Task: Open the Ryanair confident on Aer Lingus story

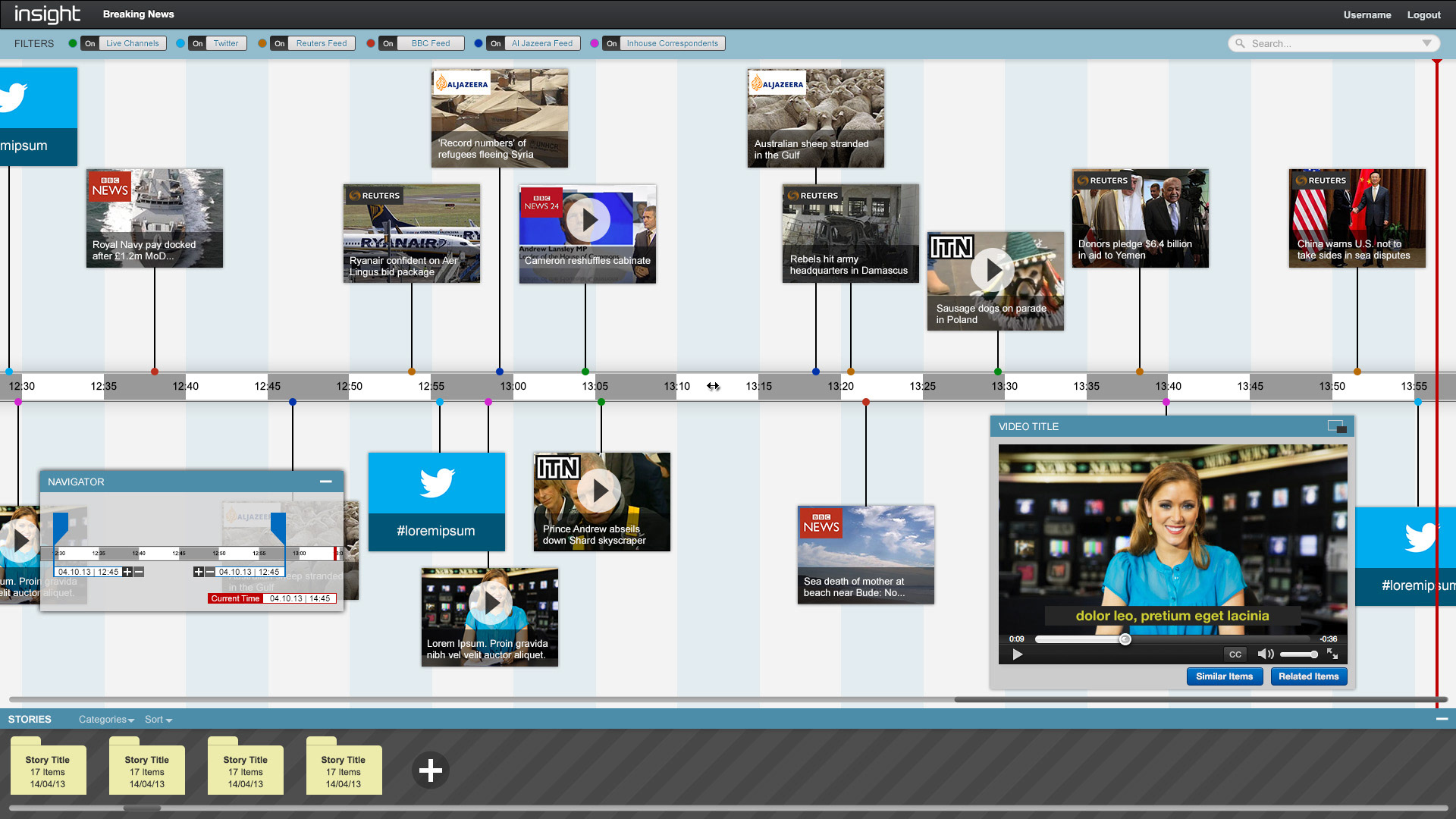Action: 412,234
